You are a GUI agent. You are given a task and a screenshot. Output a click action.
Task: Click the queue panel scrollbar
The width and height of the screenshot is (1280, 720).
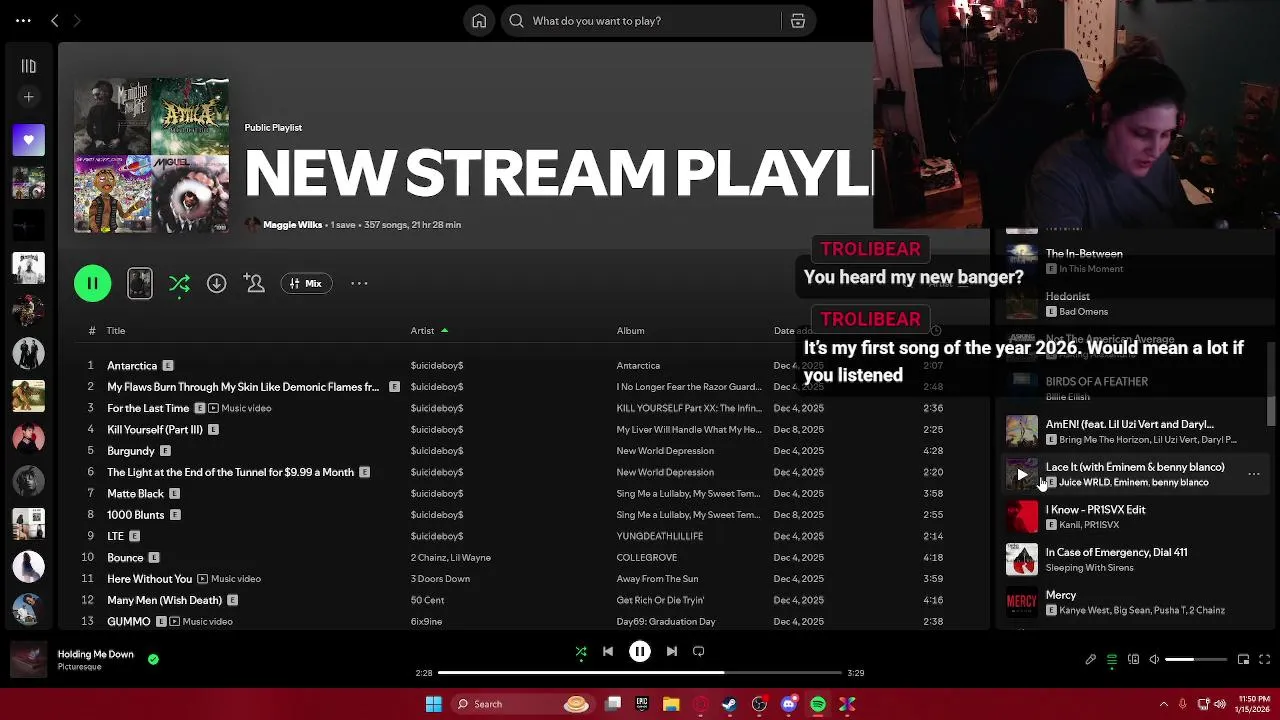1272,384
